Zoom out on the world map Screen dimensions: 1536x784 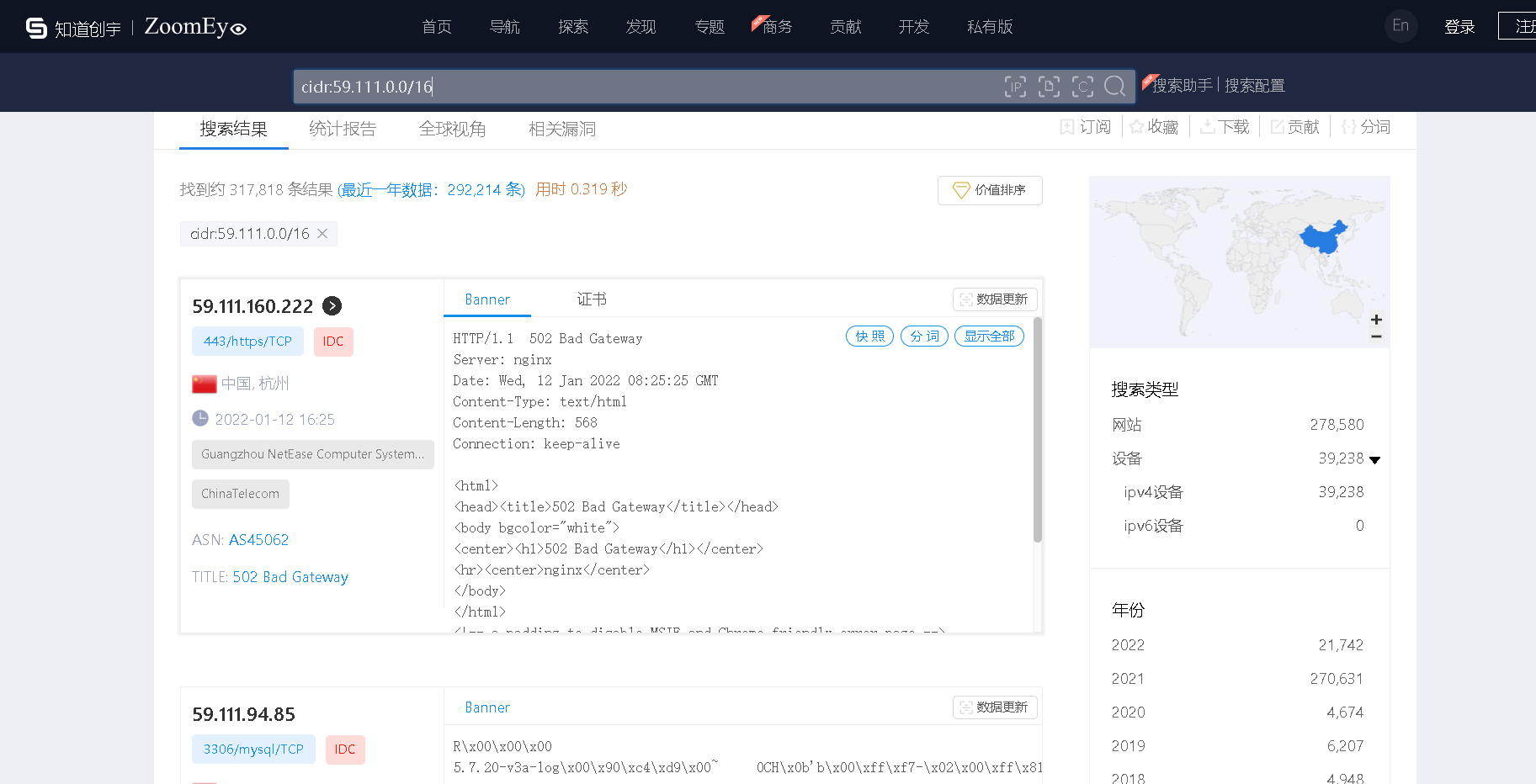click(1376, 336)
